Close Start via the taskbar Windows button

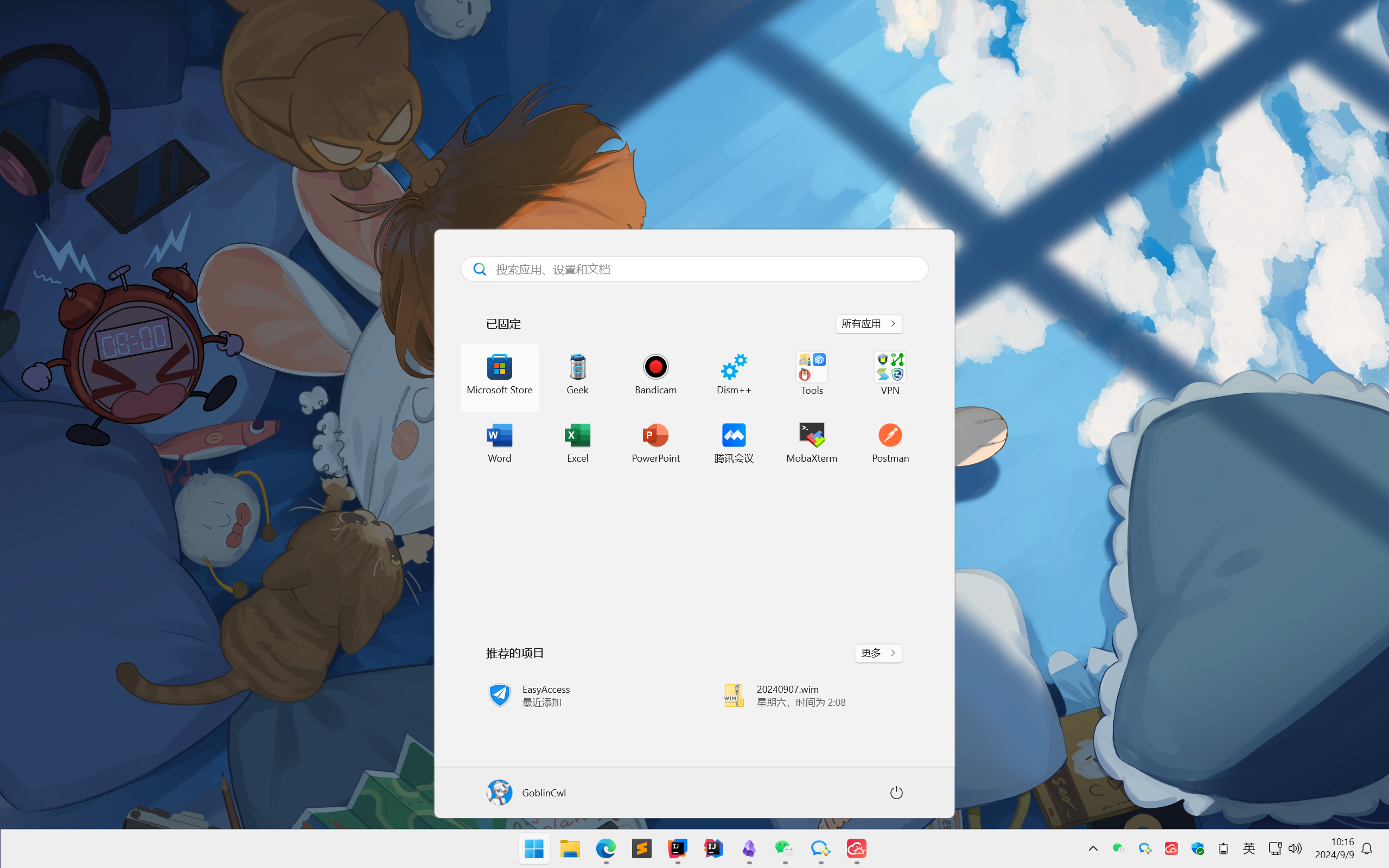[534, 848]
